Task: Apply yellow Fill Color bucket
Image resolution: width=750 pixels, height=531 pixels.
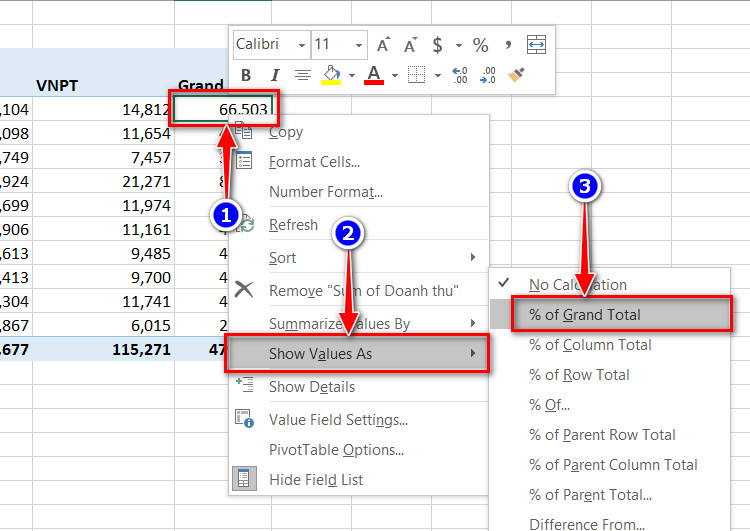Action: pos(331,75)
